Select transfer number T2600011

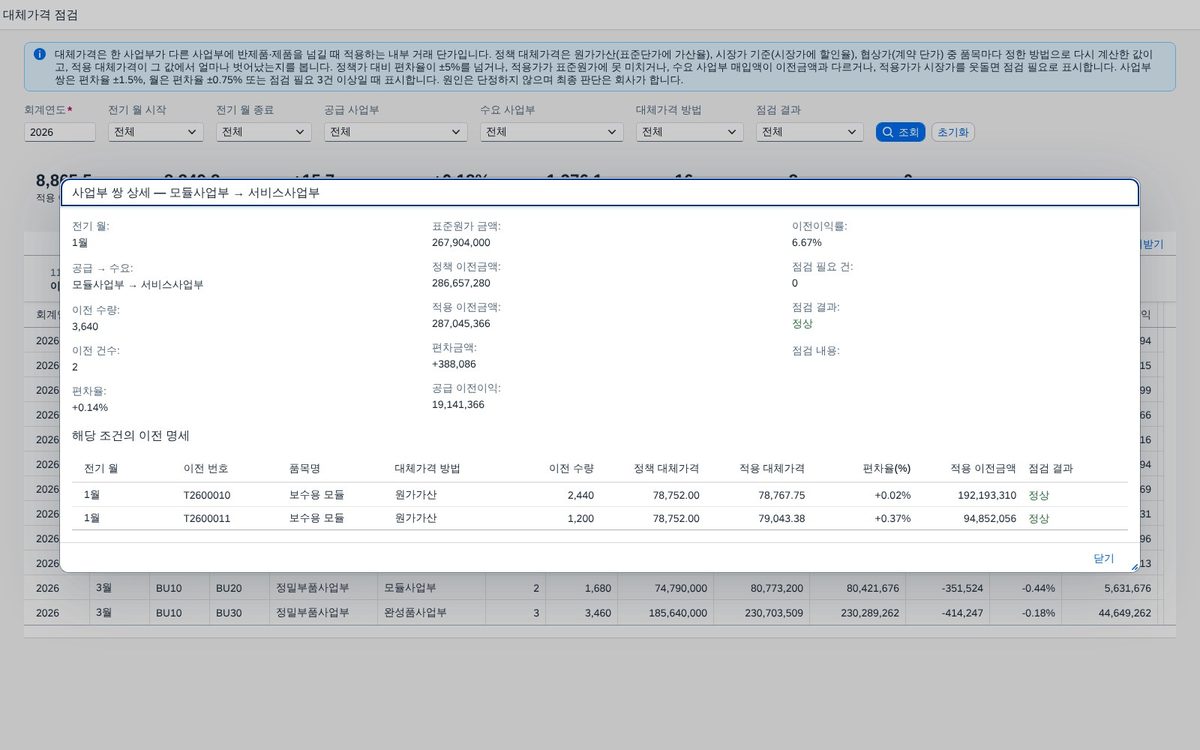click(207, 519)
